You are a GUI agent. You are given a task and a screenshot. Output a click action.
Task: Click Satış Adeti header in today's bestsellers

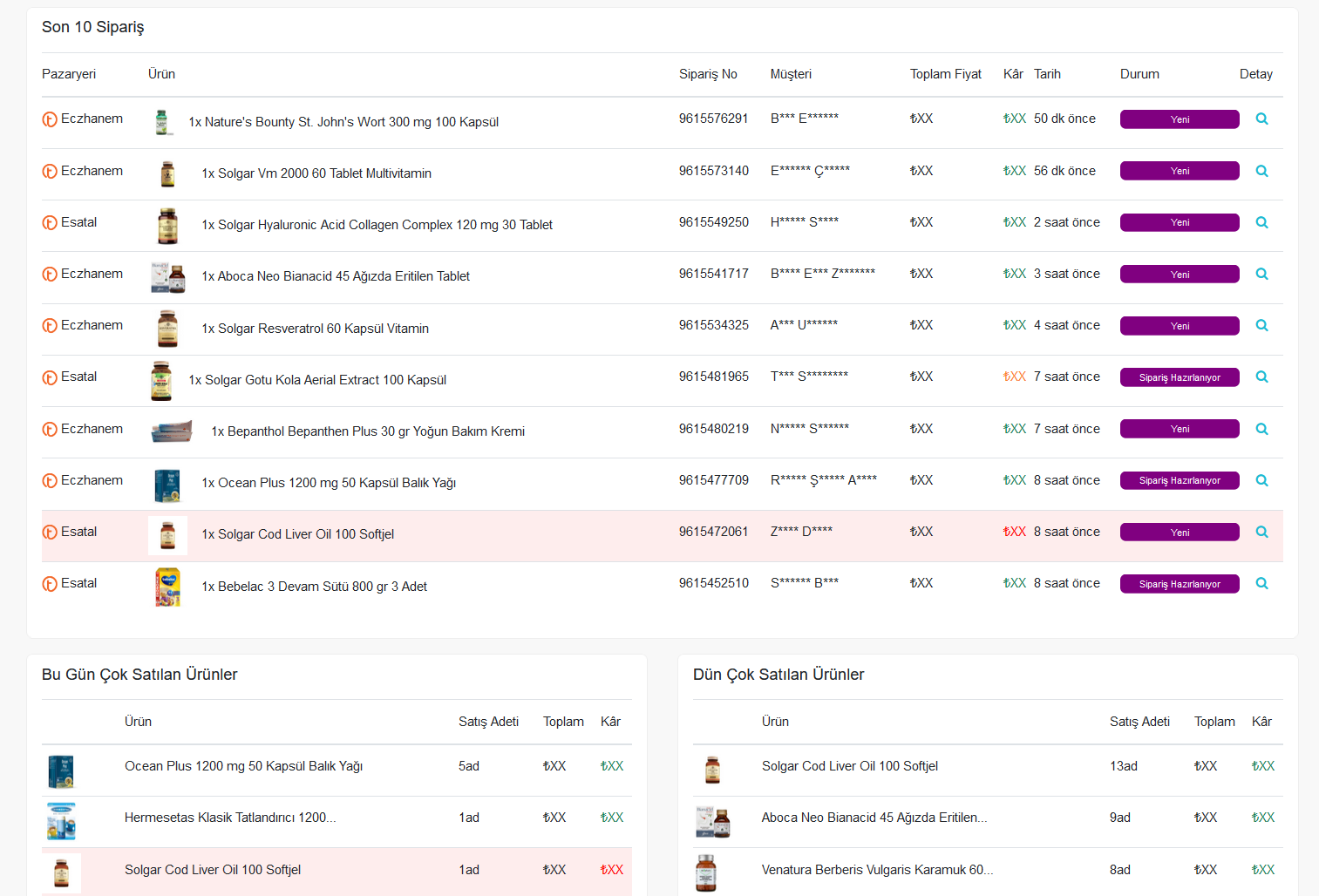click(488, 722)
